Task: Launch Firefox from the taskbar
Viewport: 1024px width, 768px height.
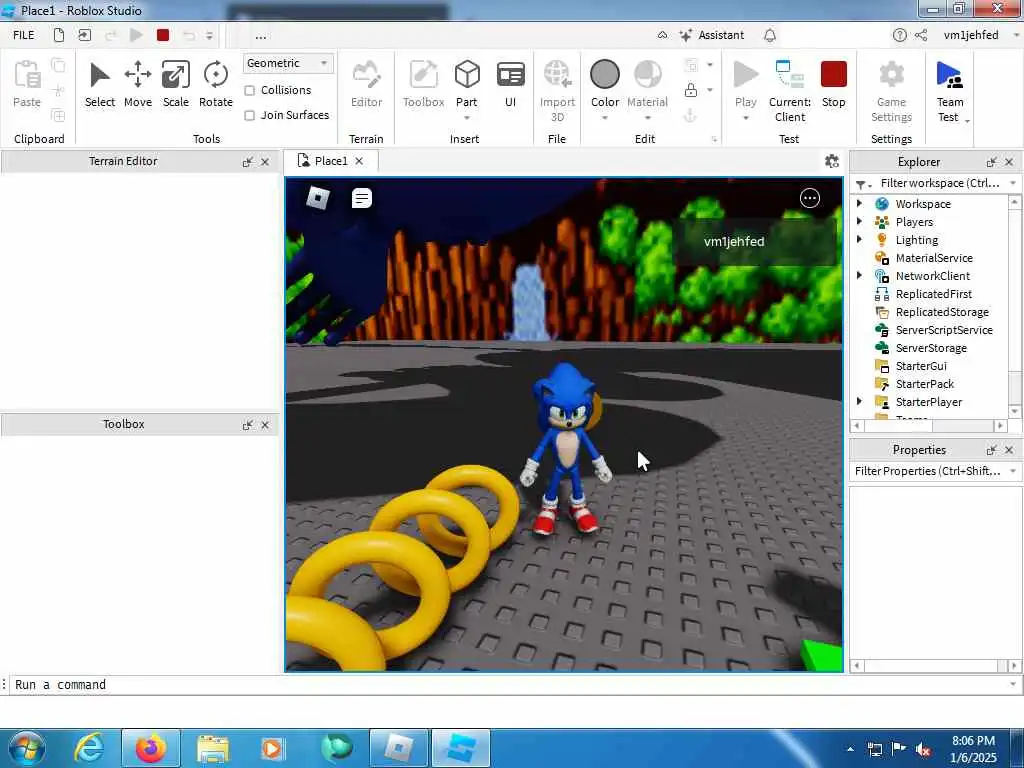Action: coord(151,748)
